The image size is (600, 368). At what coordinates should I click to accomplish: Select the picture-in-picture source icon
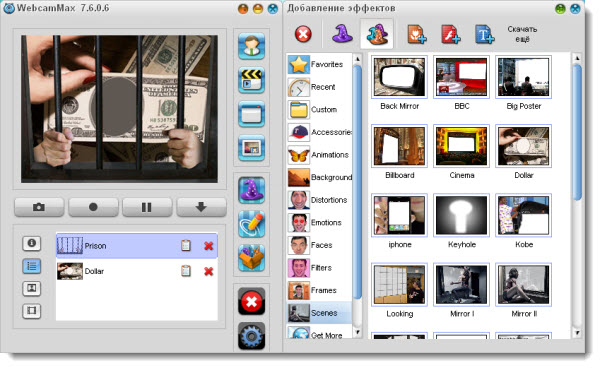tap(251, 148)
